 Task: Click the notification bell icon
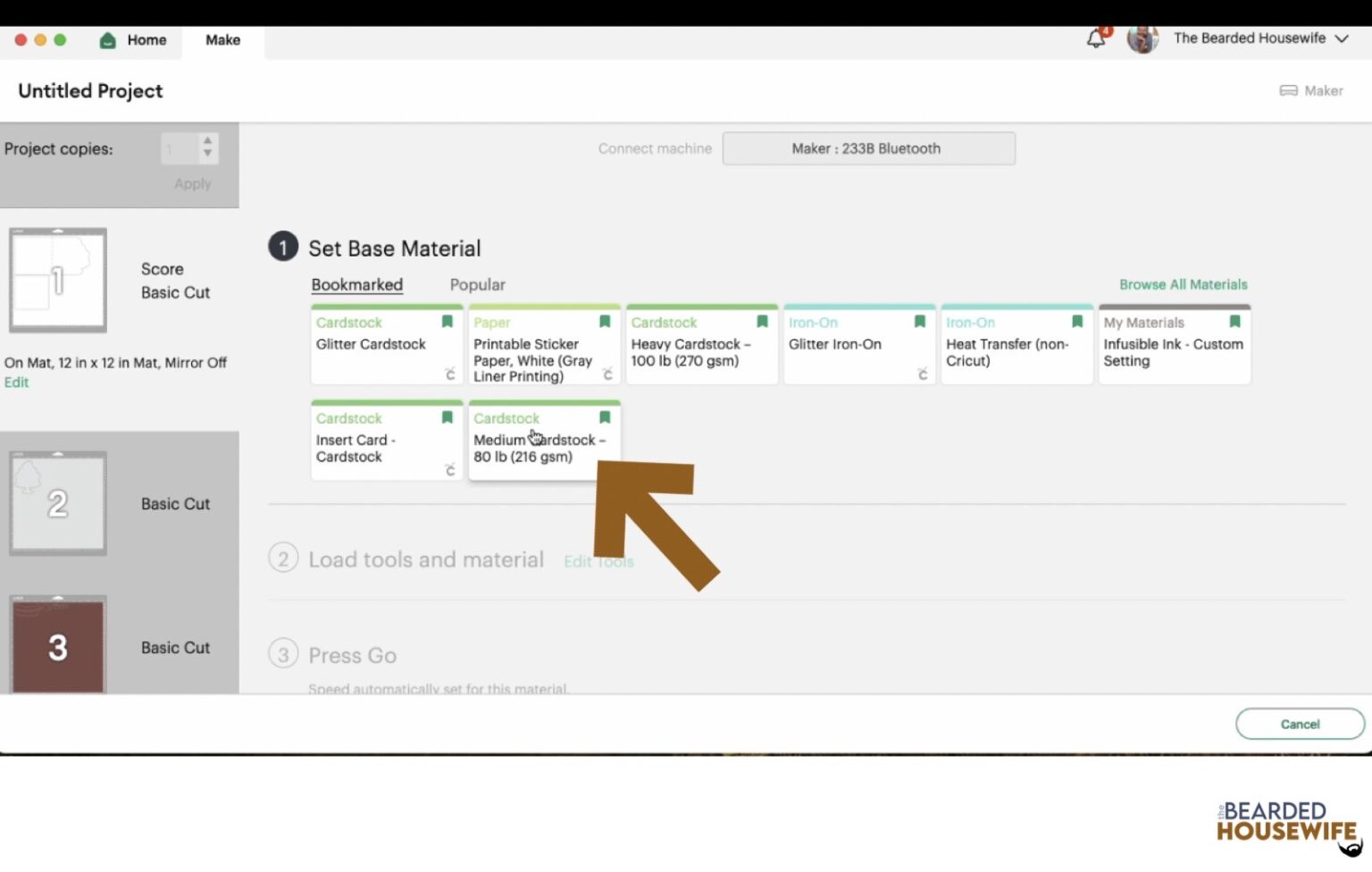[1095, 38]
